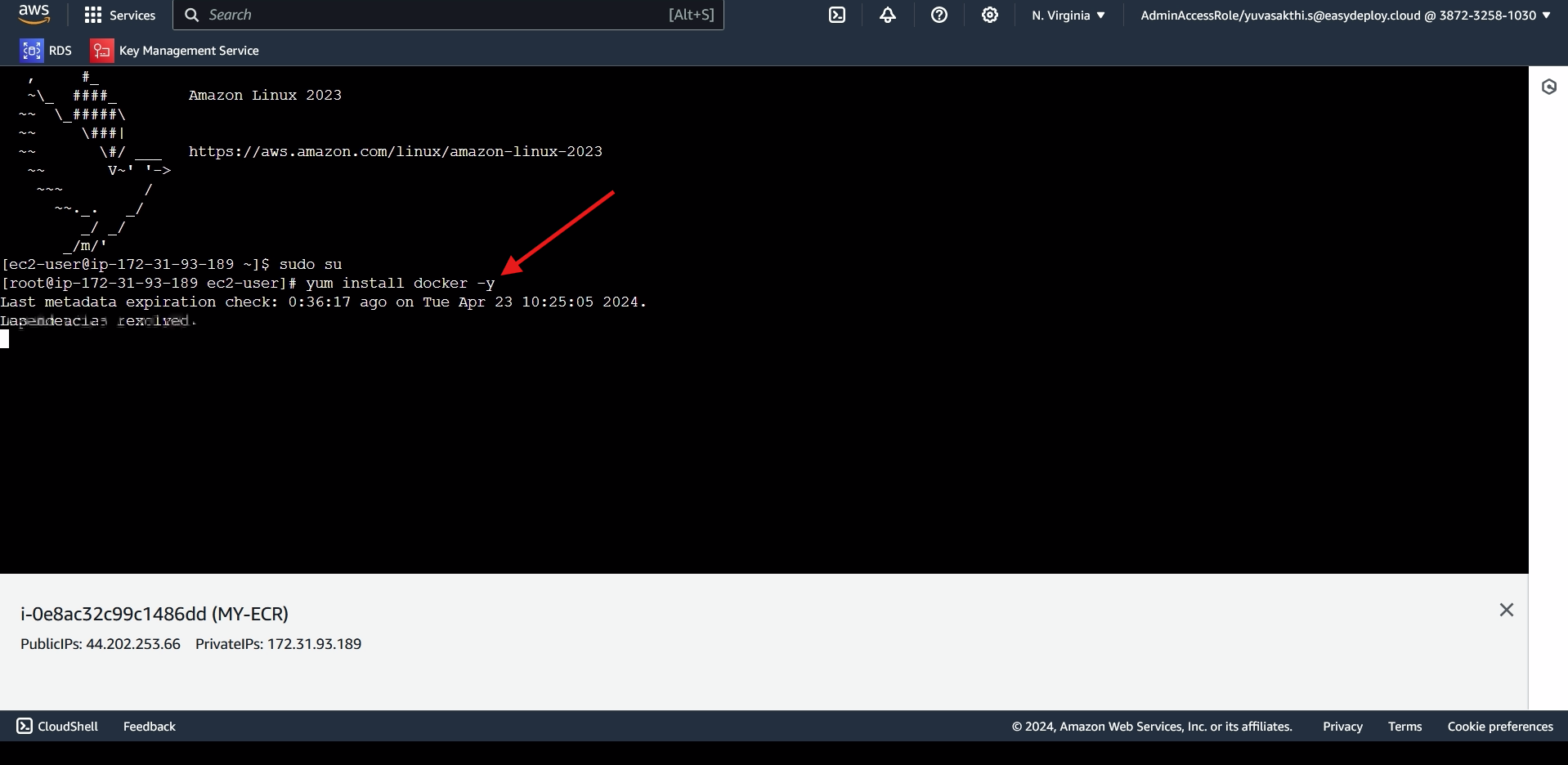Expand the AdminAccessRole account menu
1568x765 pixels.
tap(1346, 15)
